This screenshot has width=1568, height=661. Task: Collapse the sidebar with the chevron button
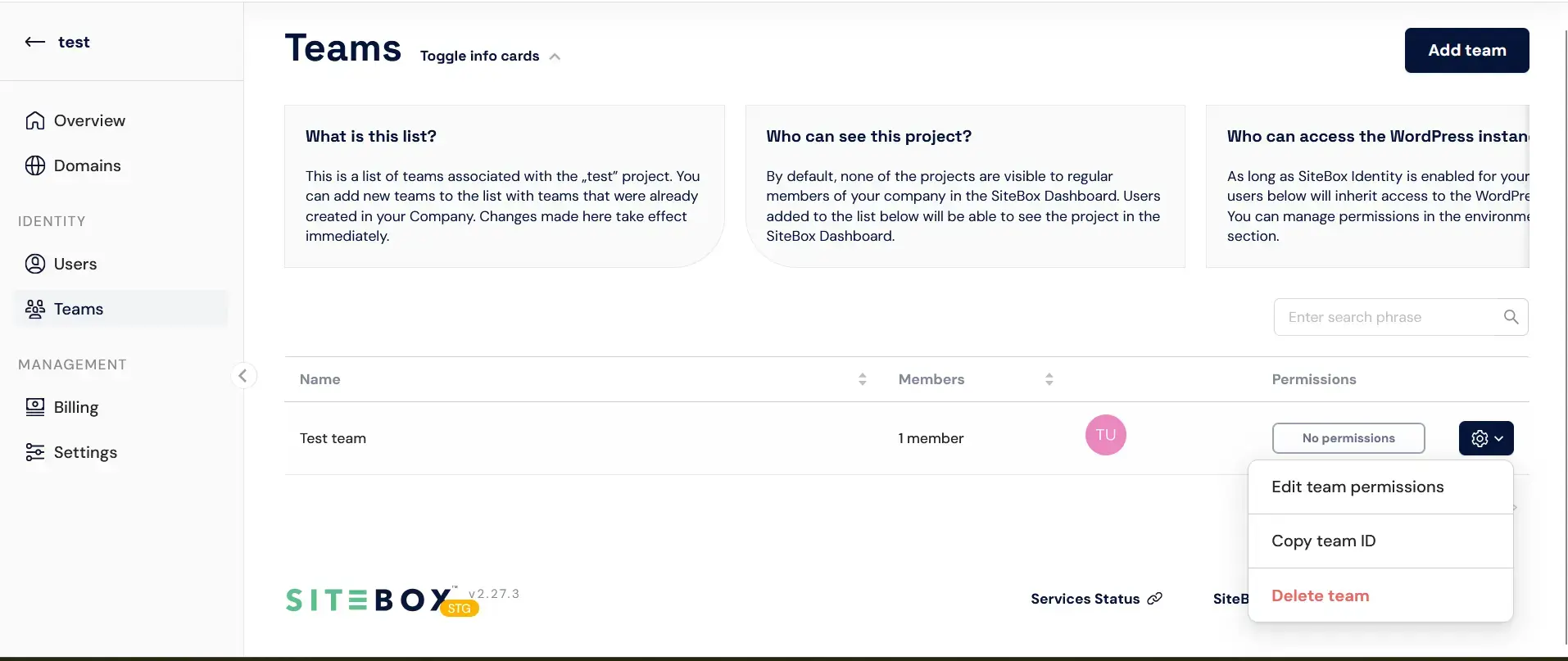click(242, 376)
